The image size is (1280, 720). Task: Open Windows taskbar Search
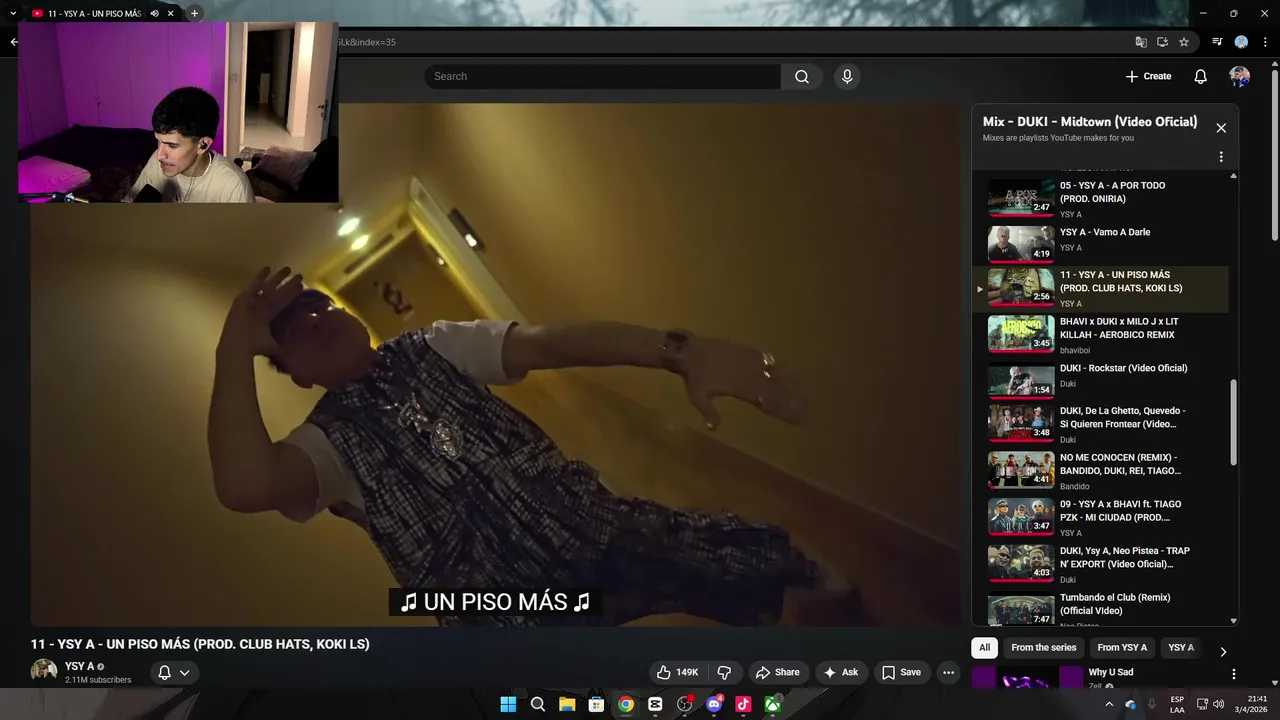(538, 704)
